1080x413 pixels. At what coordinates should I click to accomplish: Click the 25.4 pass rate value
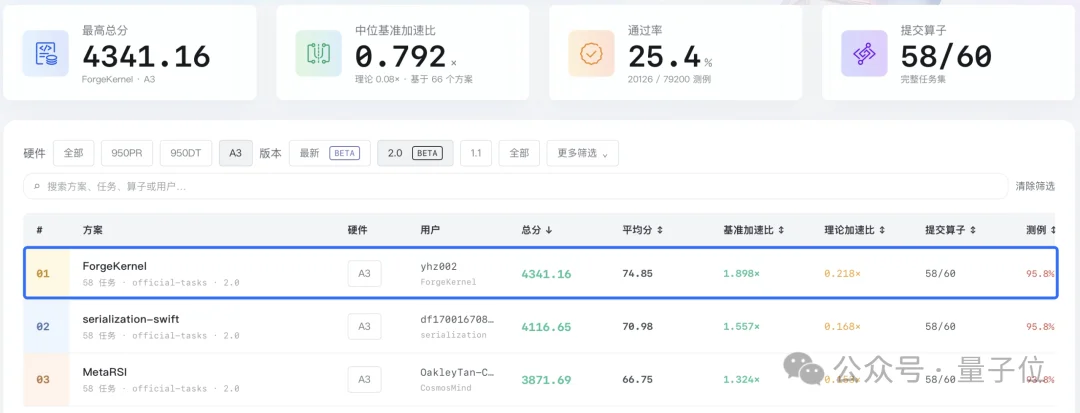pyautogui.click(x=664, y=56)
